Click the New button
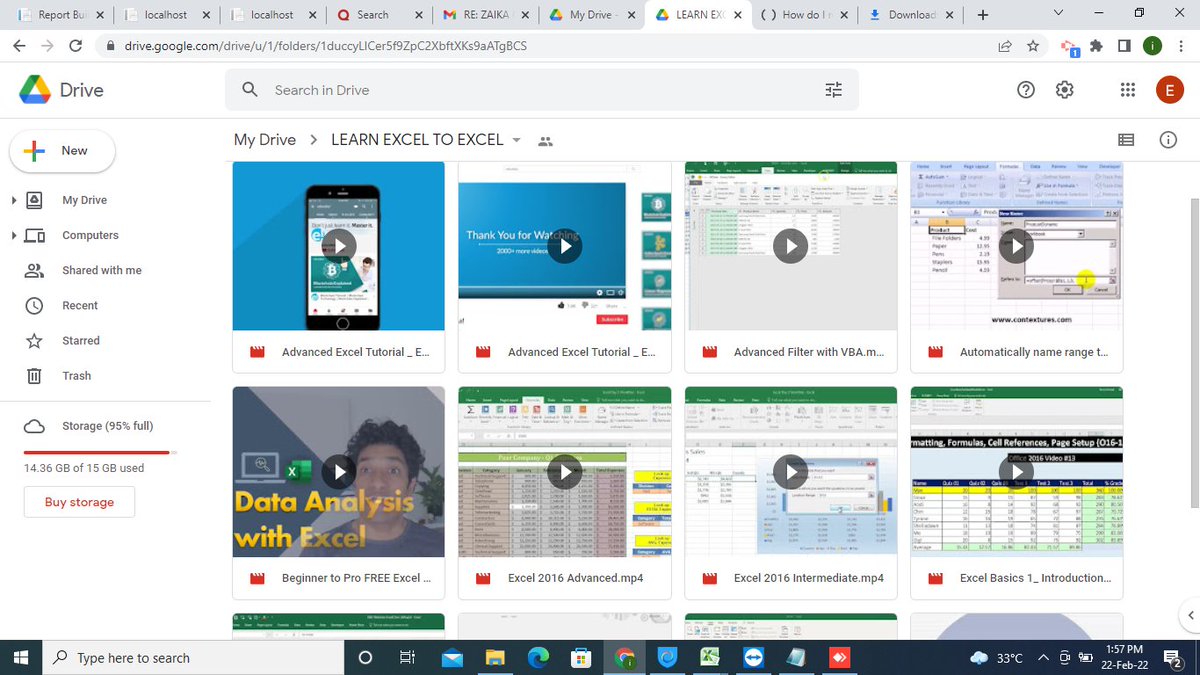 coord(62,151)
